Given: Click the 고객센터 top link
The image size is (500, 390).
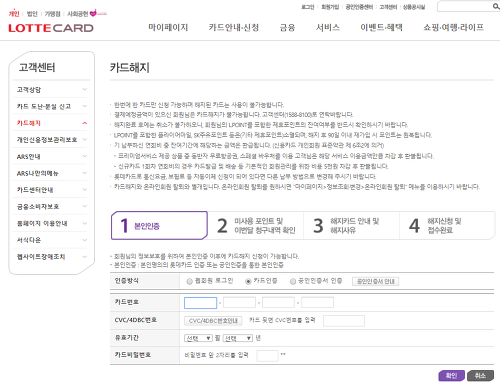Looking at the screenshot, I should [x=388, y=7].
